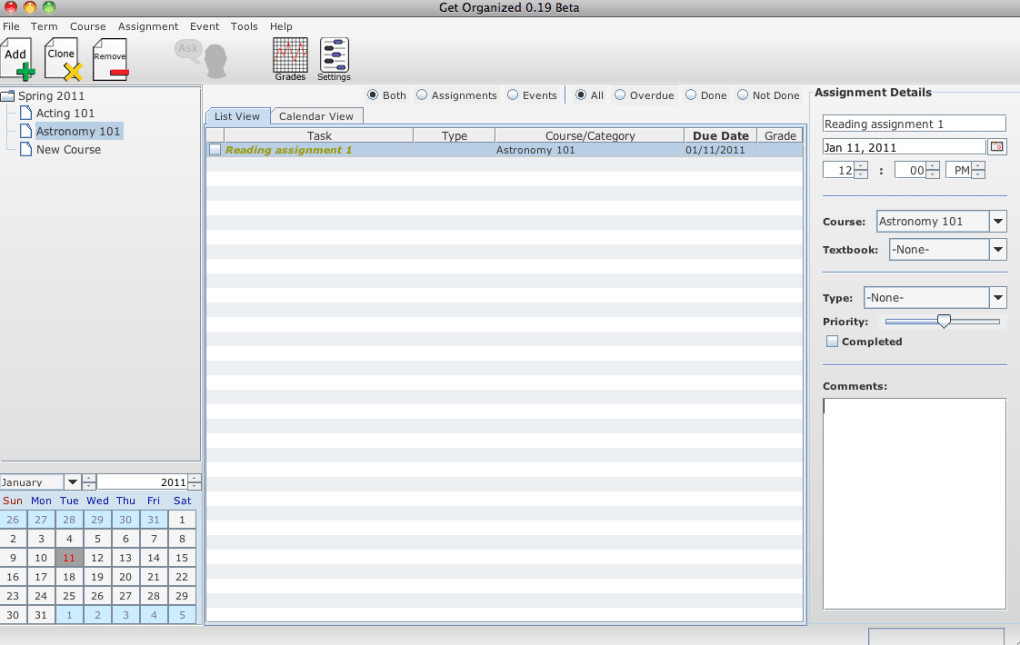1020x645 pixels.
Task: Open the Grades chart icon
Action: pos(290,59)
